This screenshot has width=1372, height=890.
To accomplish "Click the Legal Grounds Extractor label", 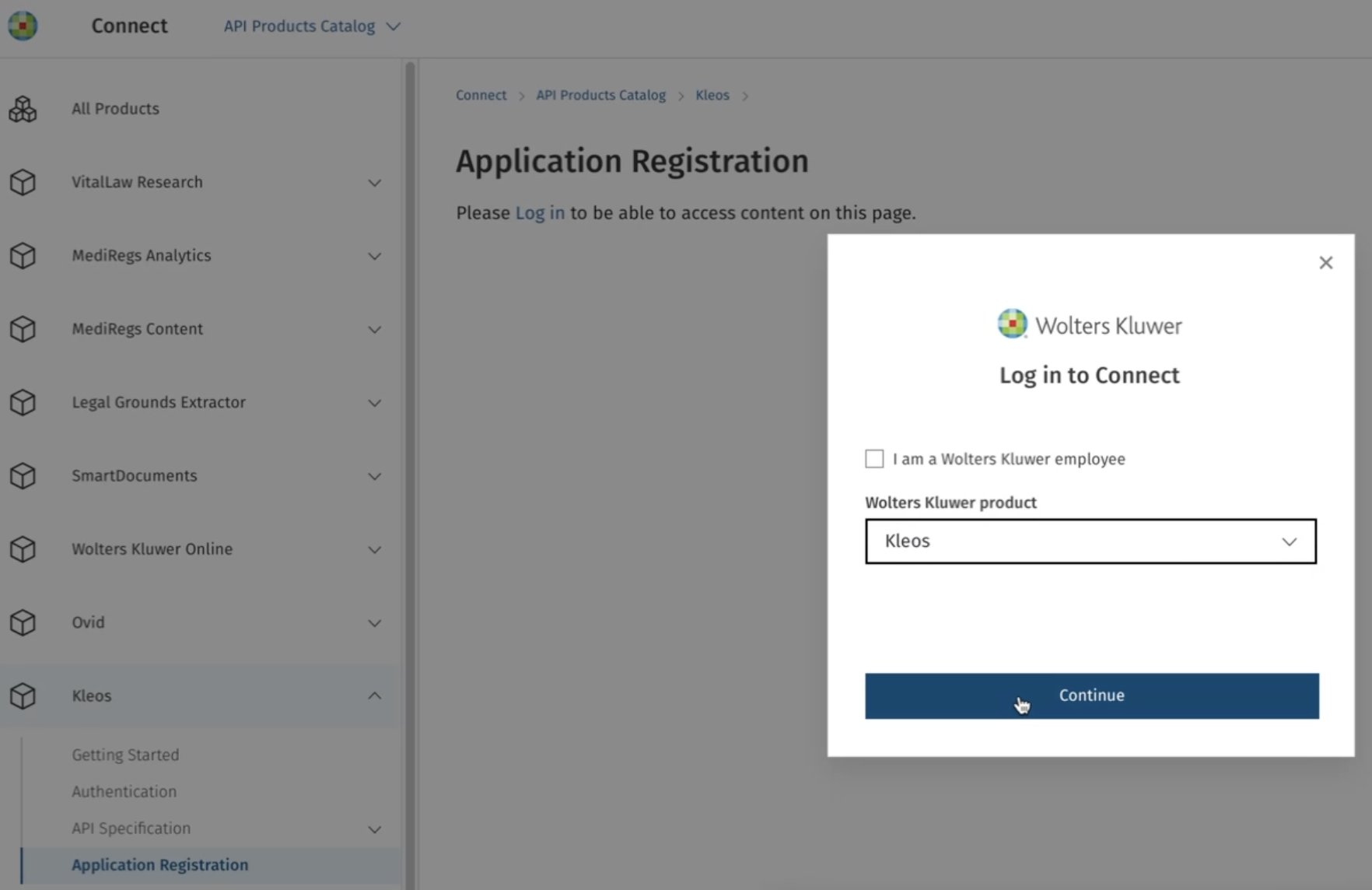I will pos(159,402).
